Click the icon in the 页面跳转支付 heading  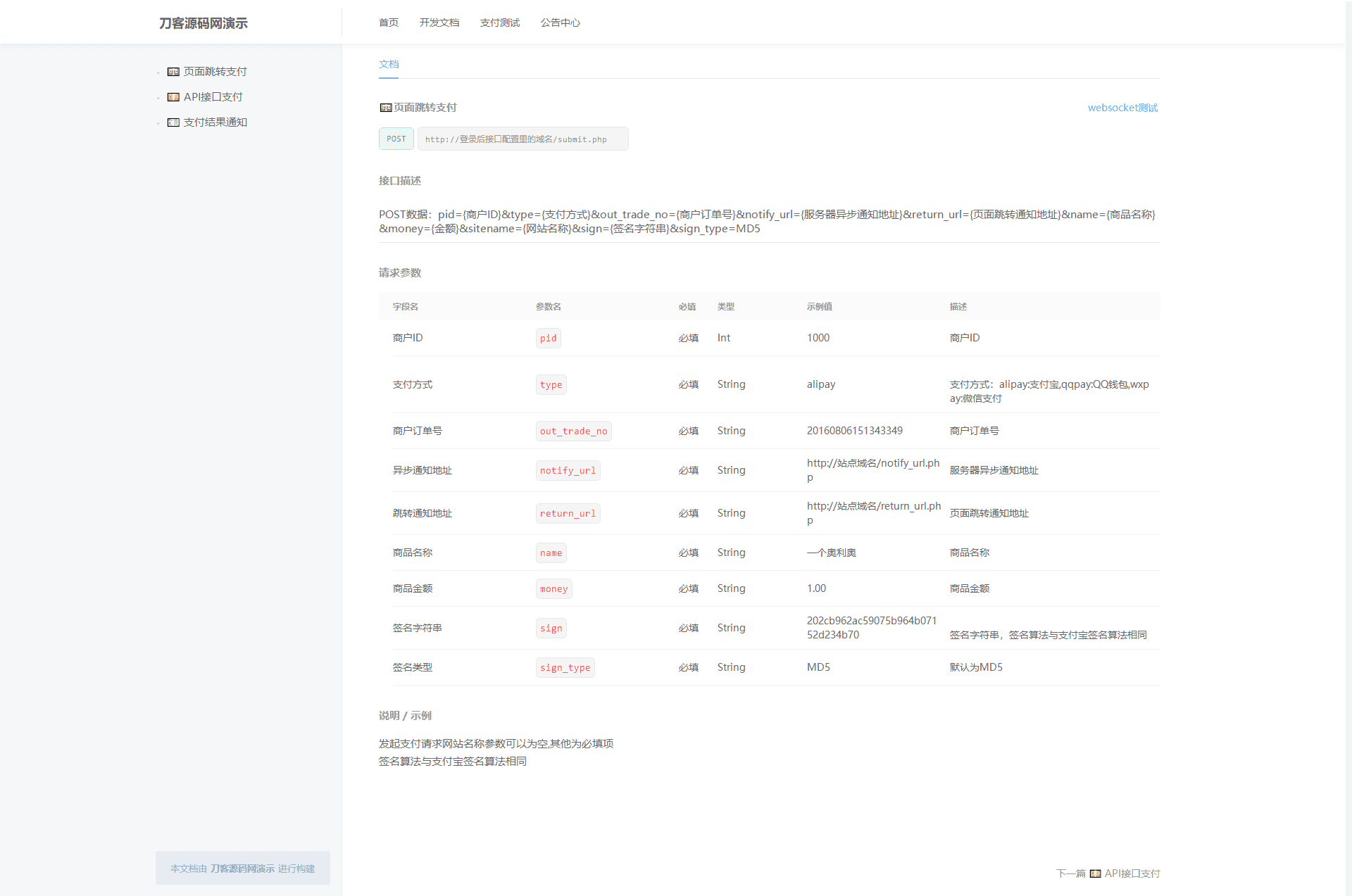click(x=385, y=108)
